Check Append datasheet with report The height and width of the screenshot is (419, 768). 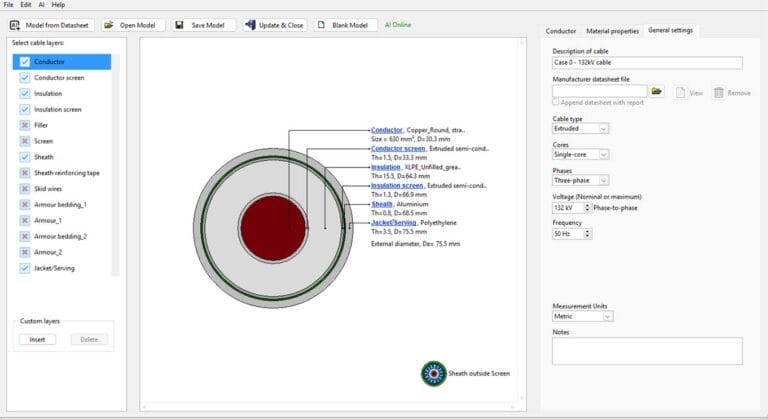pos(555,102)
